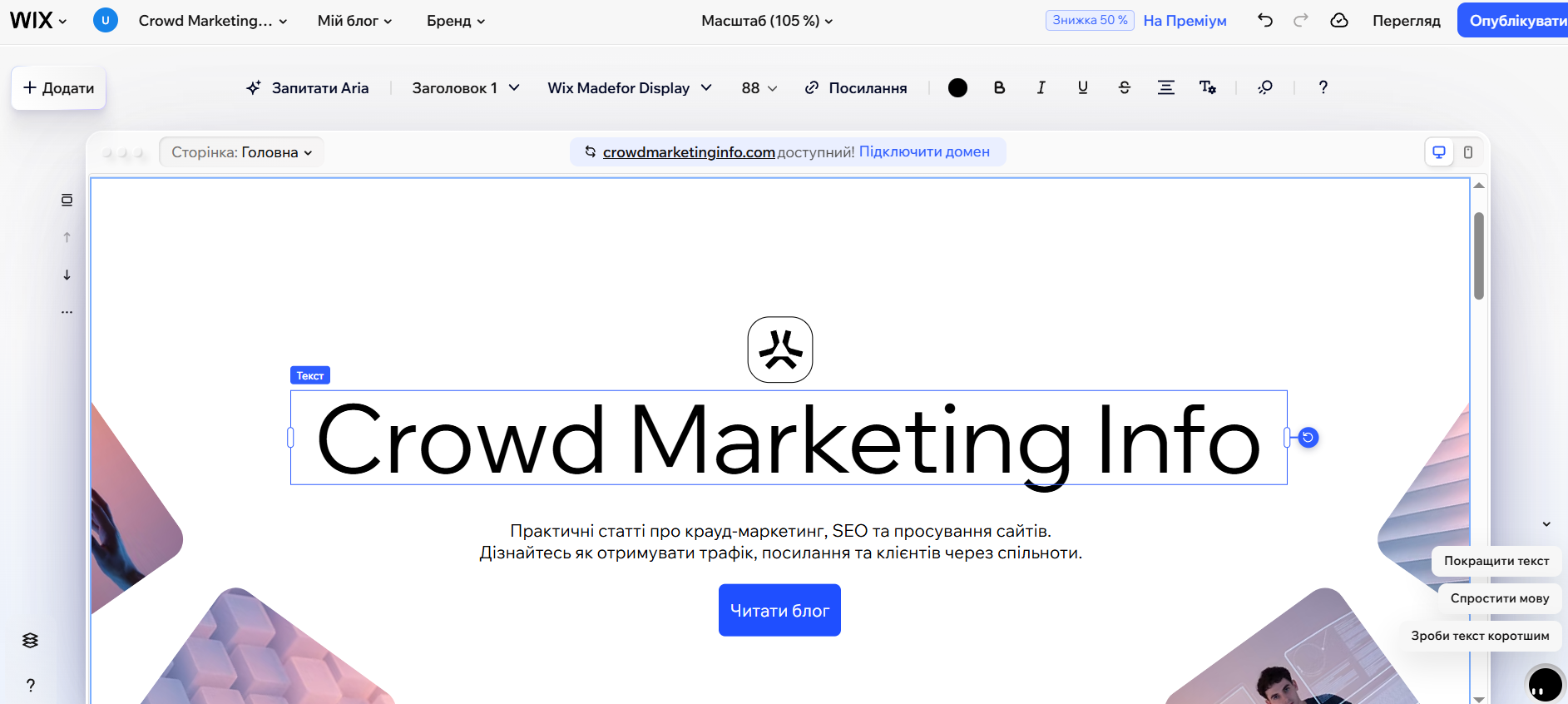Viewport: 1568px width, 704px height.
Task: Open the На Преміум upgrade link
Action: 1185,21
